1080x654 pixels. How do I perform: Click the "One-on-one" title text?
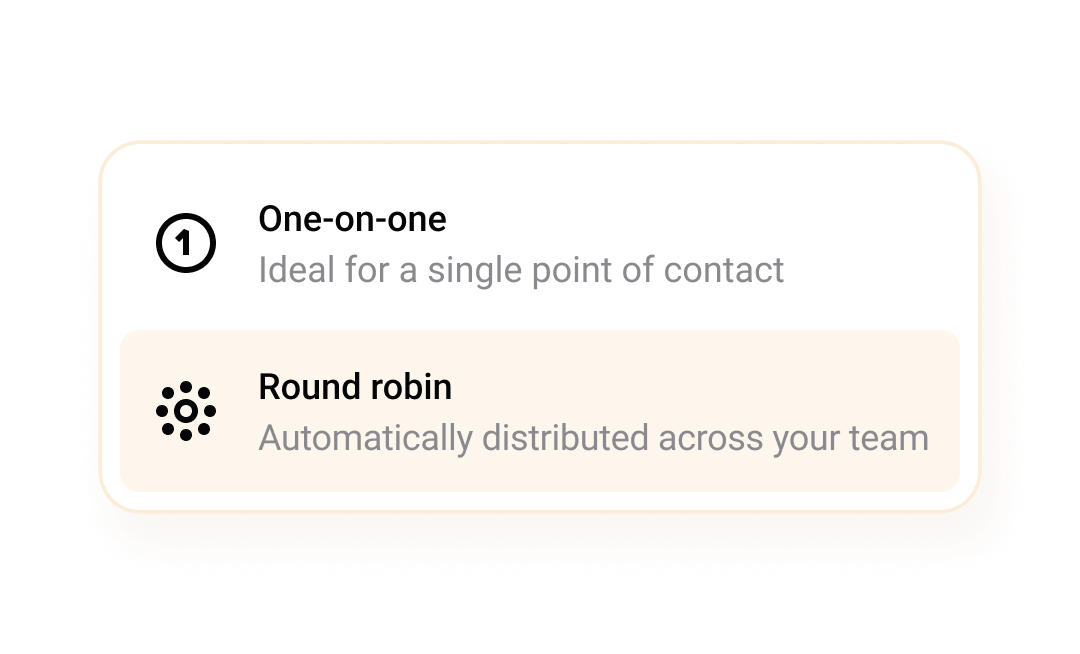coord(352,219)
